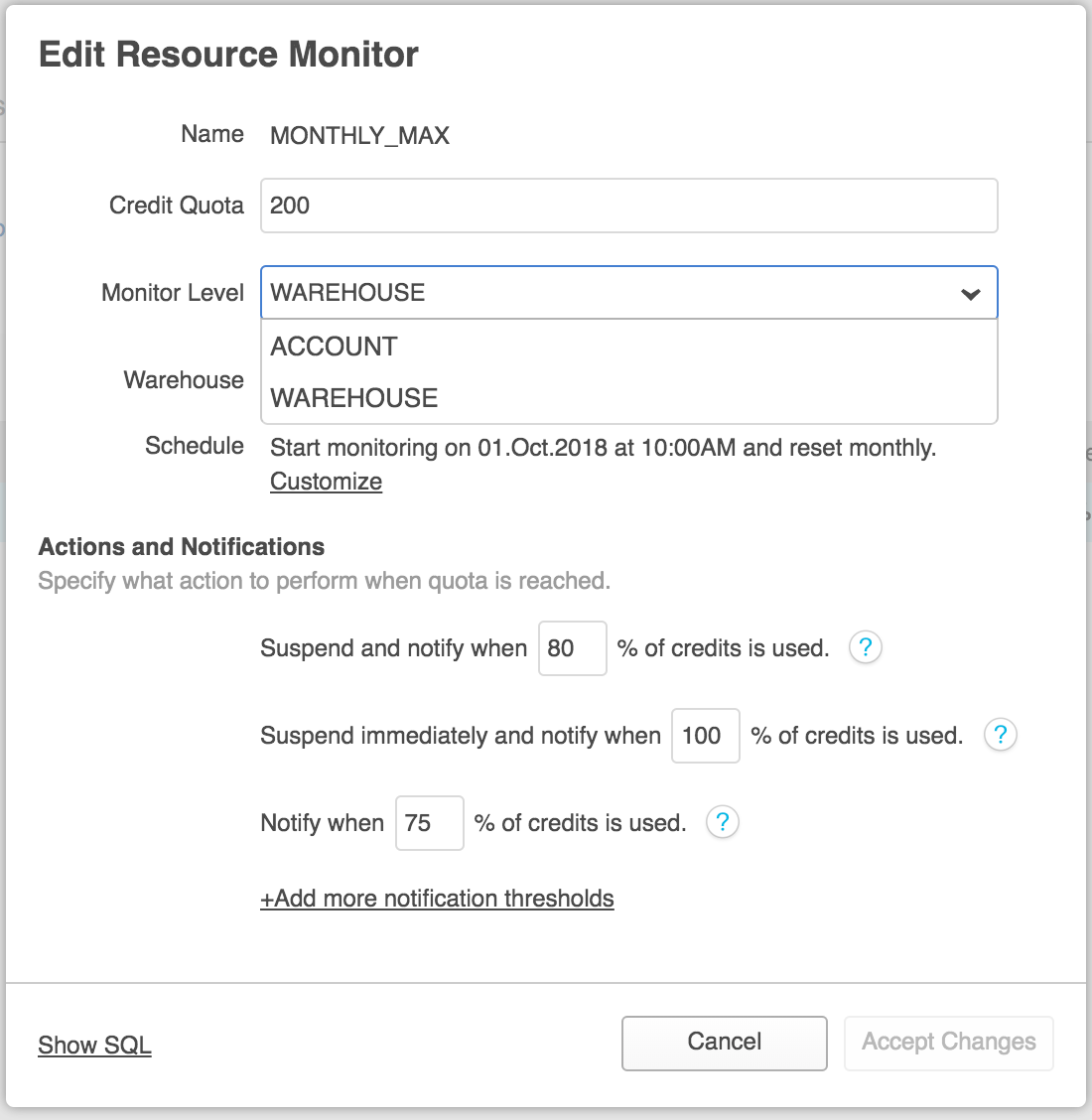Click the Credit Quota field

(x=628, y=206)
